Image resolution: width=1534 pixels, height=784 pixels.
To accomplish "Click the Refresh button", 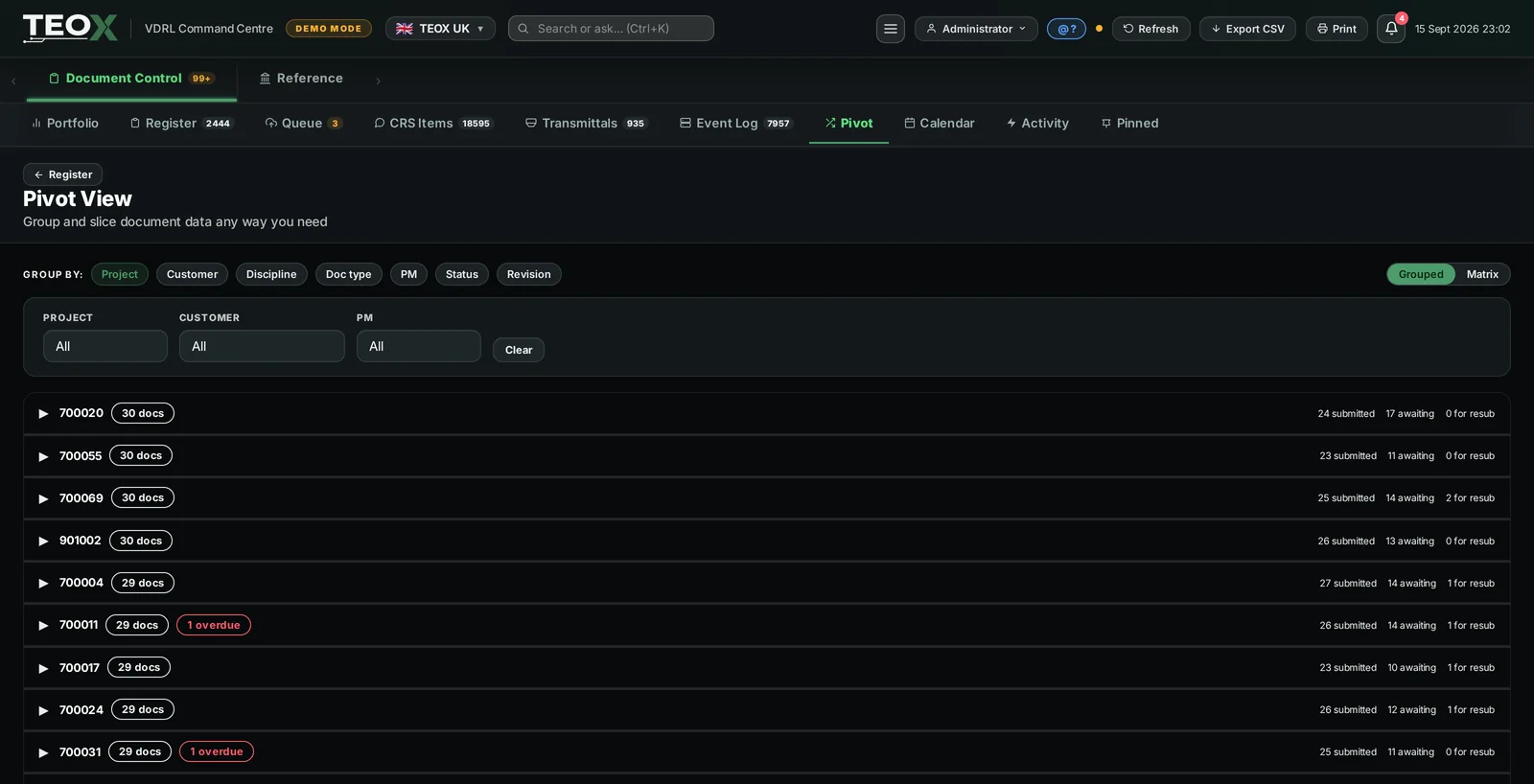I will coord(1150,29).
